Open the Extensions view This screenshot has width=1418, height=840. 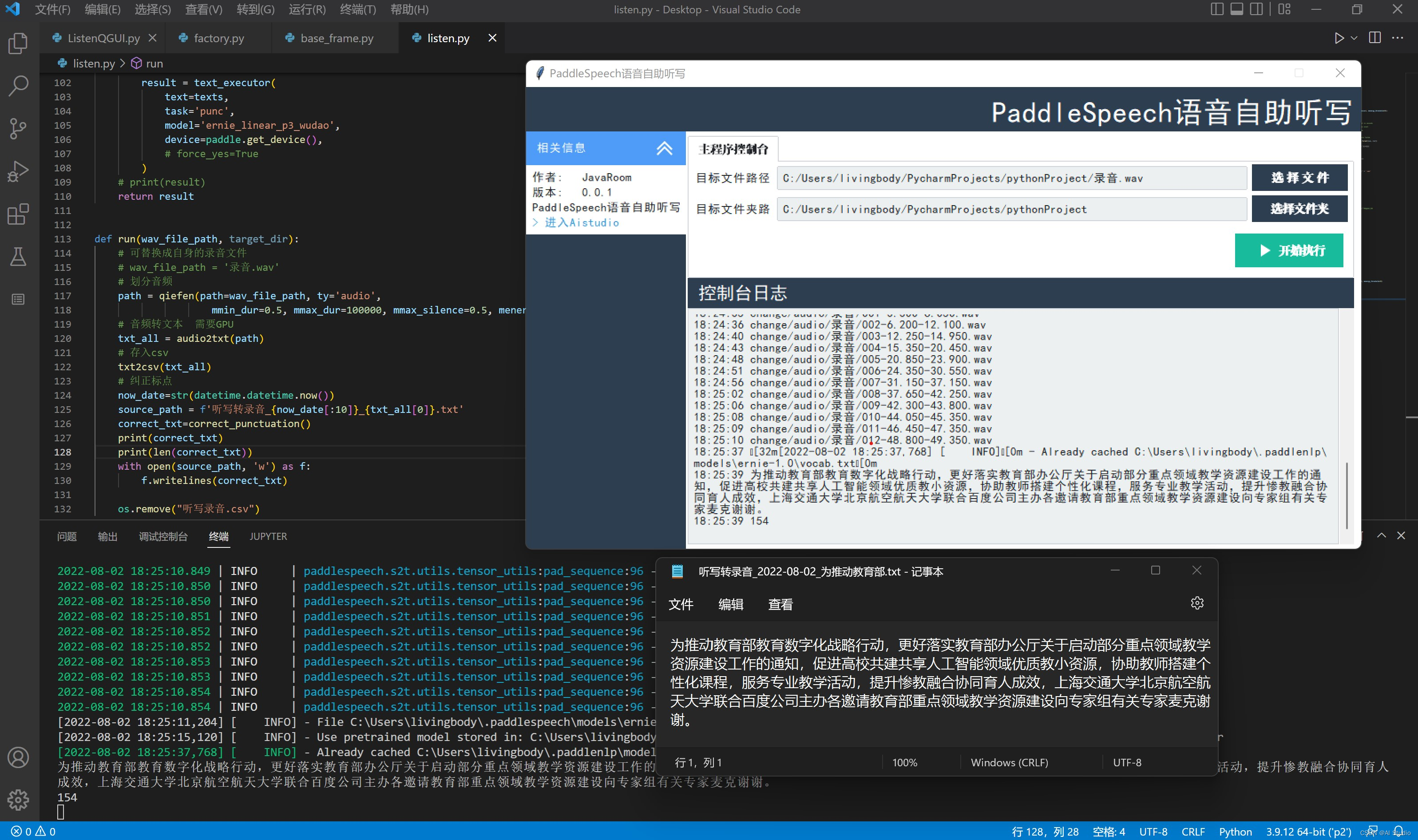[18, 214]
